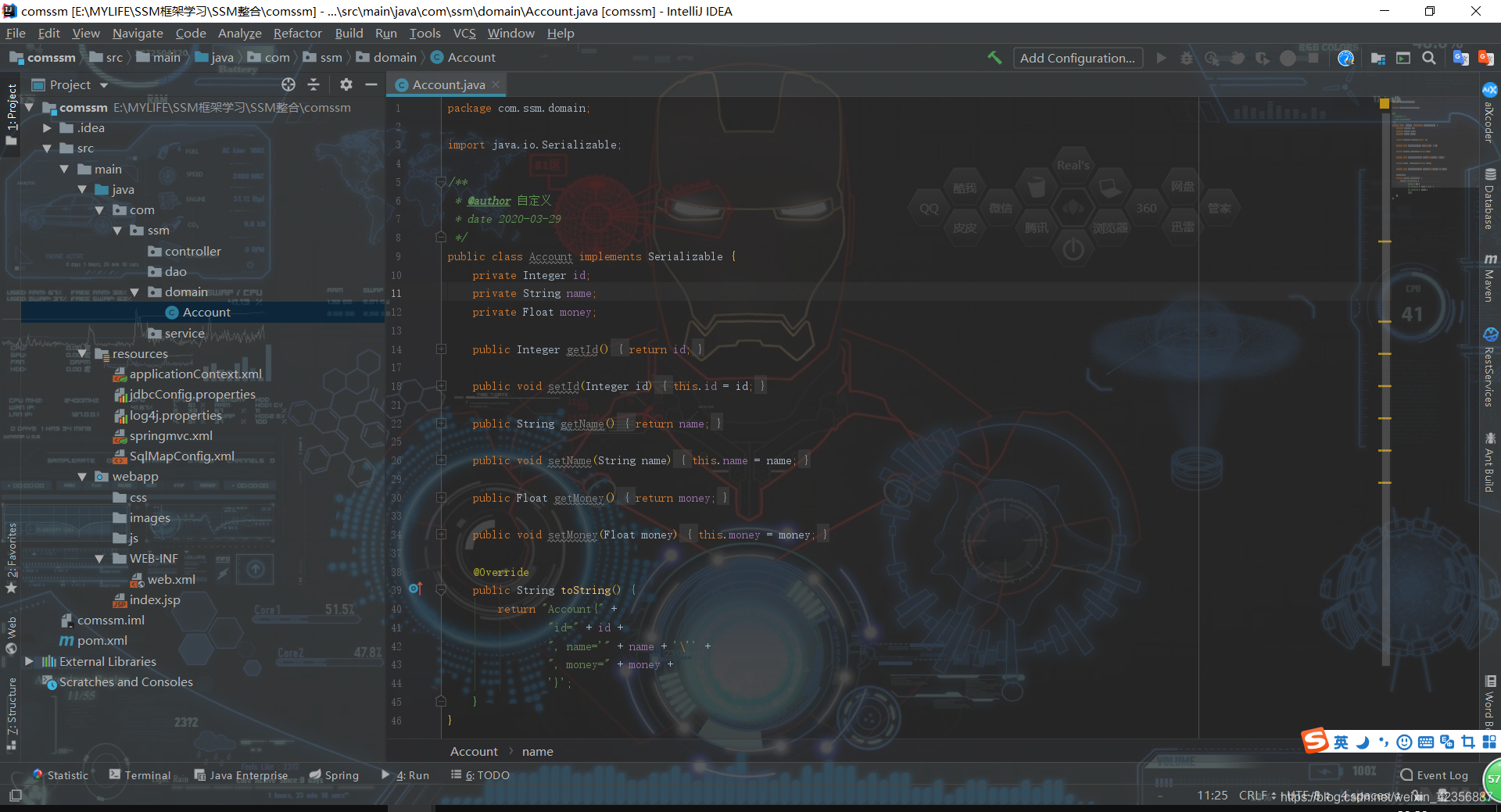Toggle the 2: Favorites side tab

coord(11,558)
